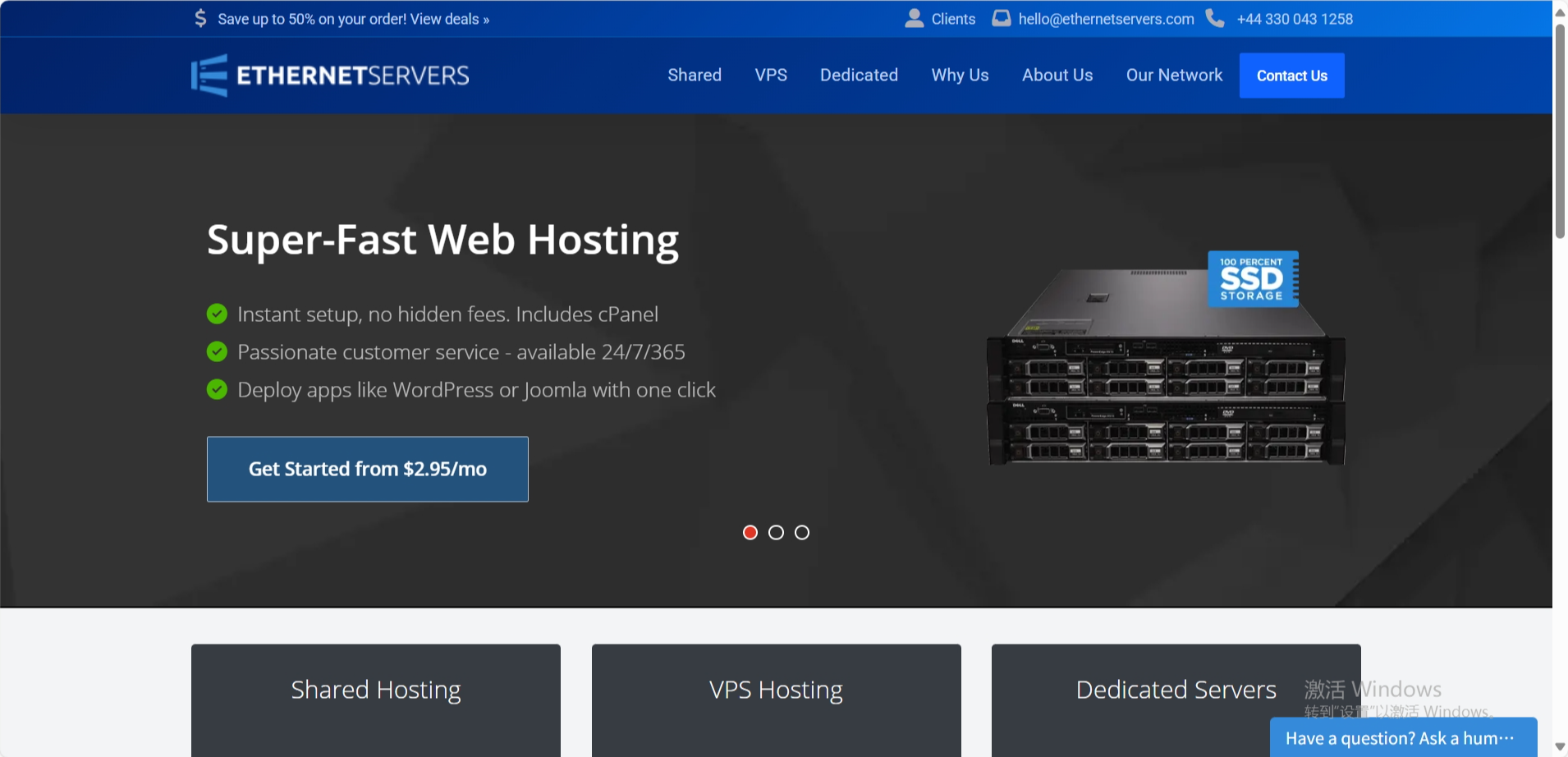Open the Shared hosting menu
The image size is (1568, 757).
tap(694, 75)
